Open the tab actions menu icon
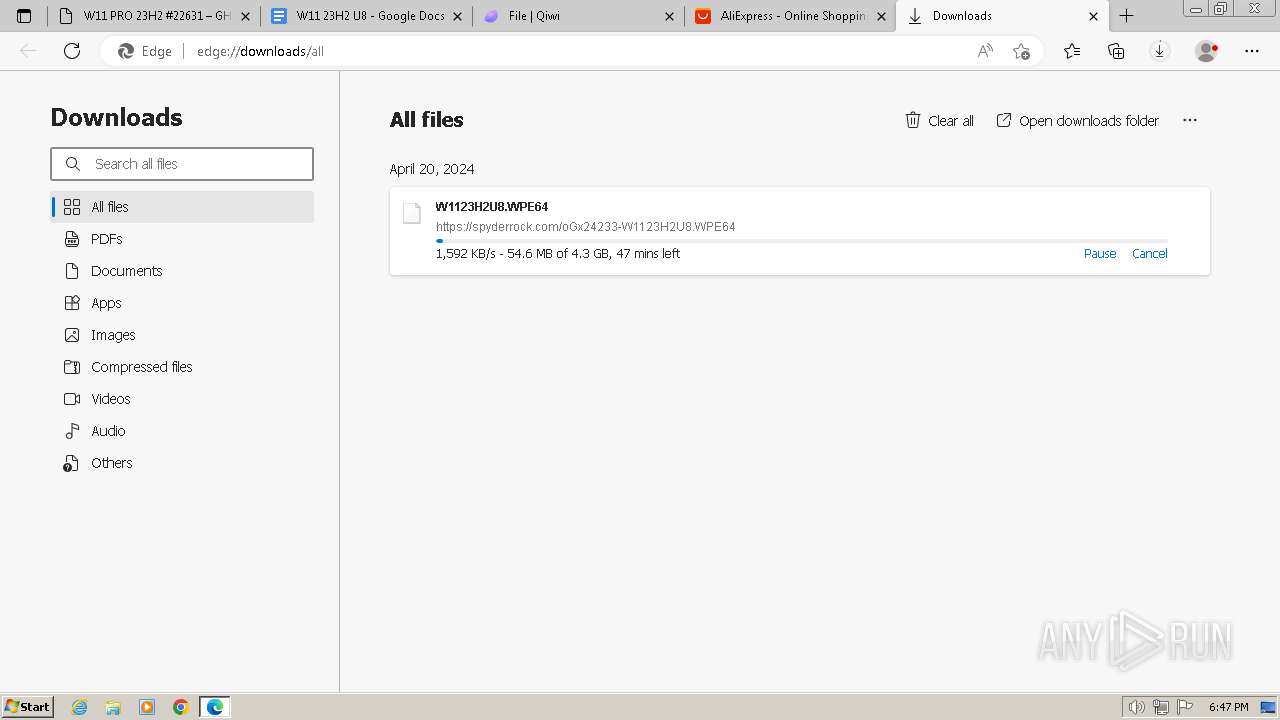Viewport: 1280px width, 720px height. pos(24,16)
